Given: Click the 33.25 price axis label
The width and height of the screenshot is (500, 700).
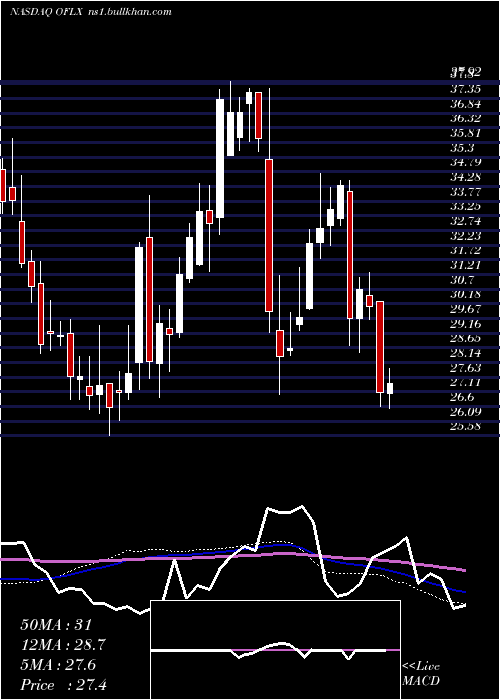Looking at the screenshot, I should tap(465, 206).
